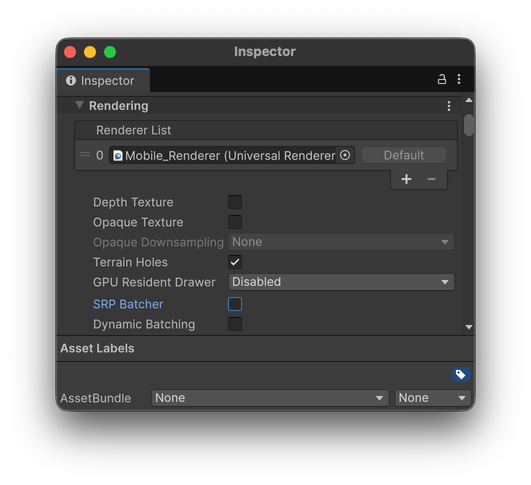Viewport: 531px width, 485px height.
Task: Collapse the Rendering section foldout triangle
Action: tap(79, 105)
